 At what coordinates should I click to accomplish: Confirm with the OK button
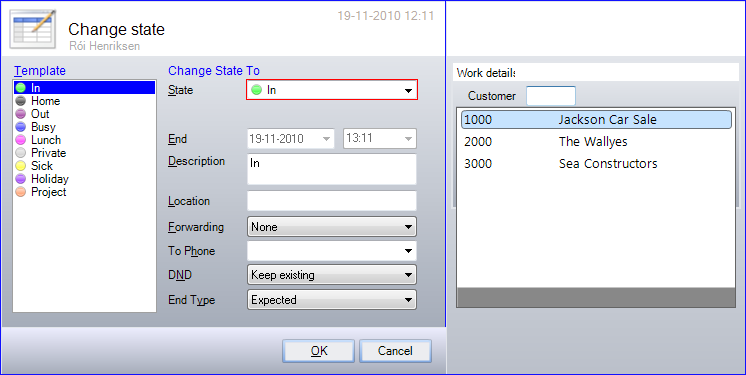click(318, 351)
